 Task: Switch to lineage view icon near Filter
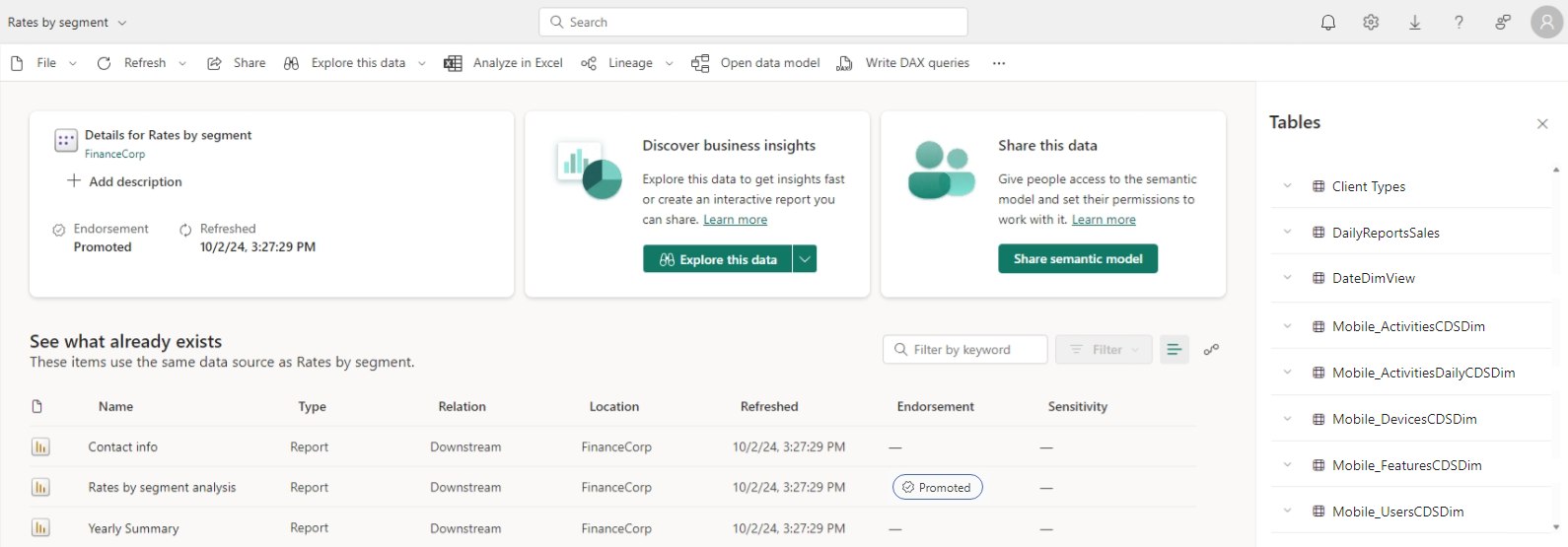tap(1211, 349)
